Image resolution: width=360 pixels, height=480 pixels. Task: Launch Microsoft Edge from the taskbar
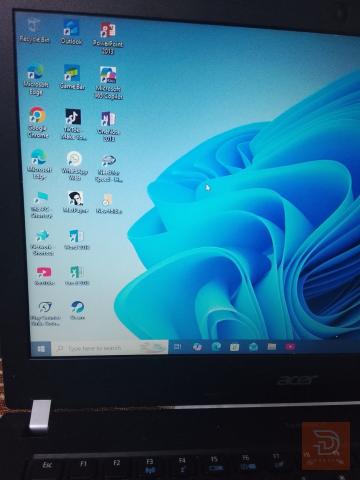point(216,347)
